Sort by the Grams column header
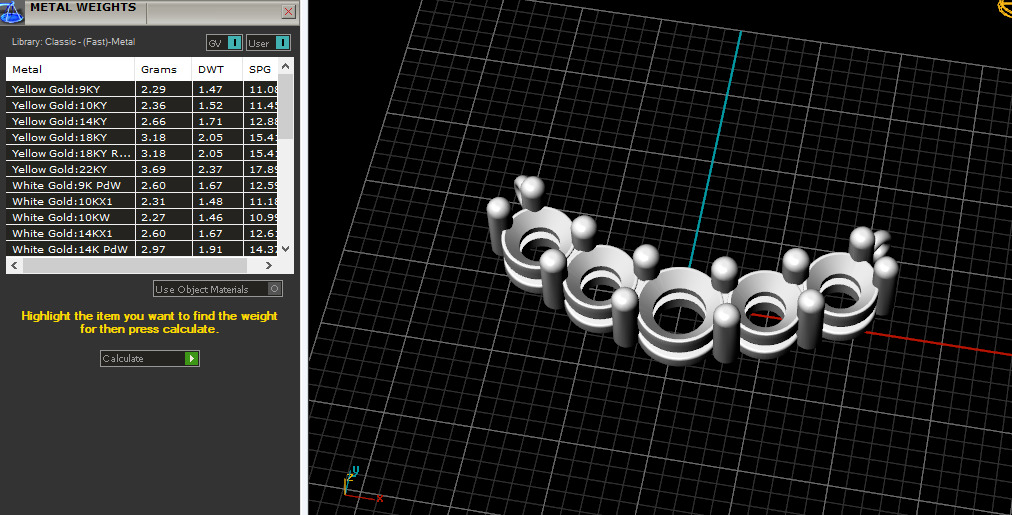This screenshot has height=515, width=1012. pyautogui.click(x=163, y=69)
